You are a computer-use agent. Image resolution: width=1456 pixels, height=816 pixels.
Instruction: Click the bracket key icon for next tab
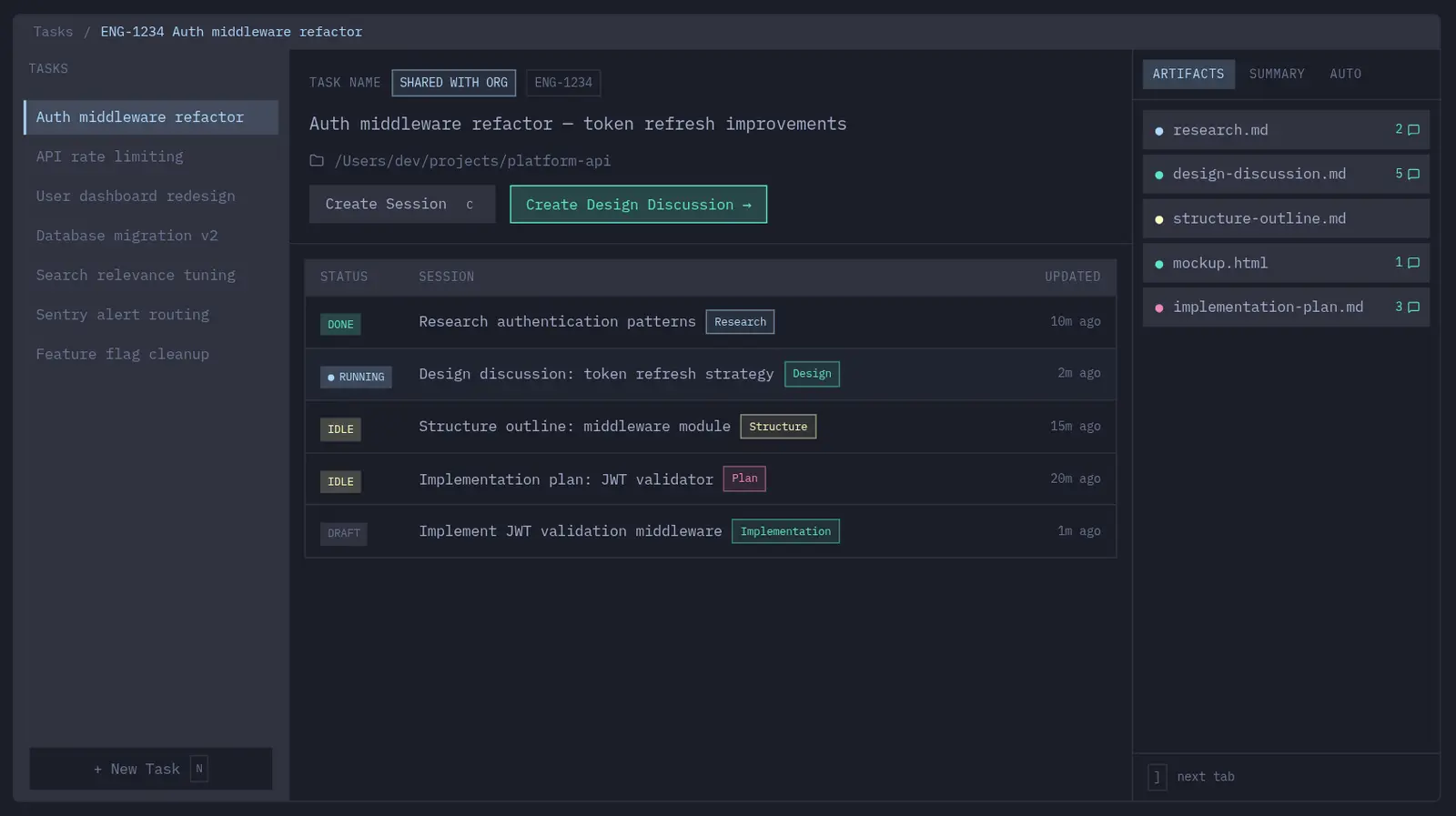pyautogui.click(x=1157, y=777)
